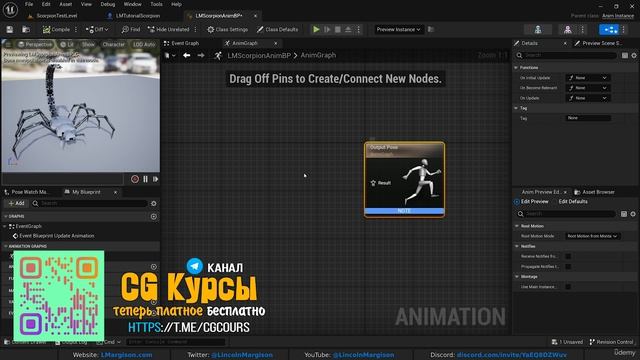The width and height of the screenshot is (640, 360).
Task: Open My Blueprint settings gear
Action: tap(153, 203)
